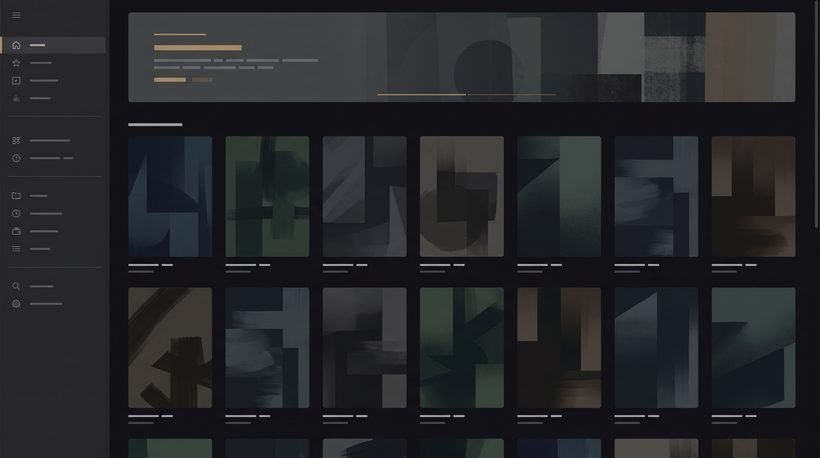Select the four-squares grid icon in sidebar
The width and height of the screenshot is (820, 458).
pyautogui.click(x=16, y=140)
